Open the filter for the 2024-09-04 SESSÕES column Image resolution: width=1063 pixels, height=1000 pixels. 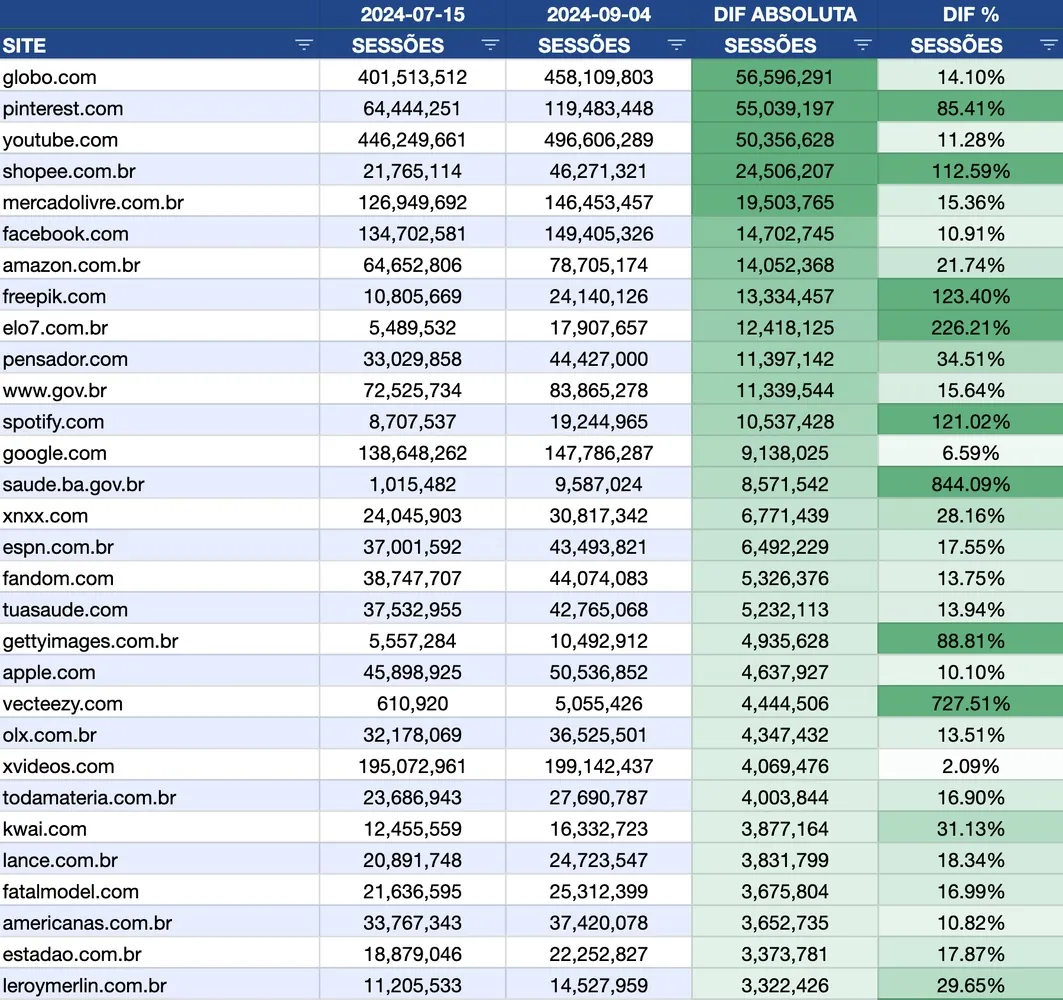pyautogui.click(x=677, y=45)
